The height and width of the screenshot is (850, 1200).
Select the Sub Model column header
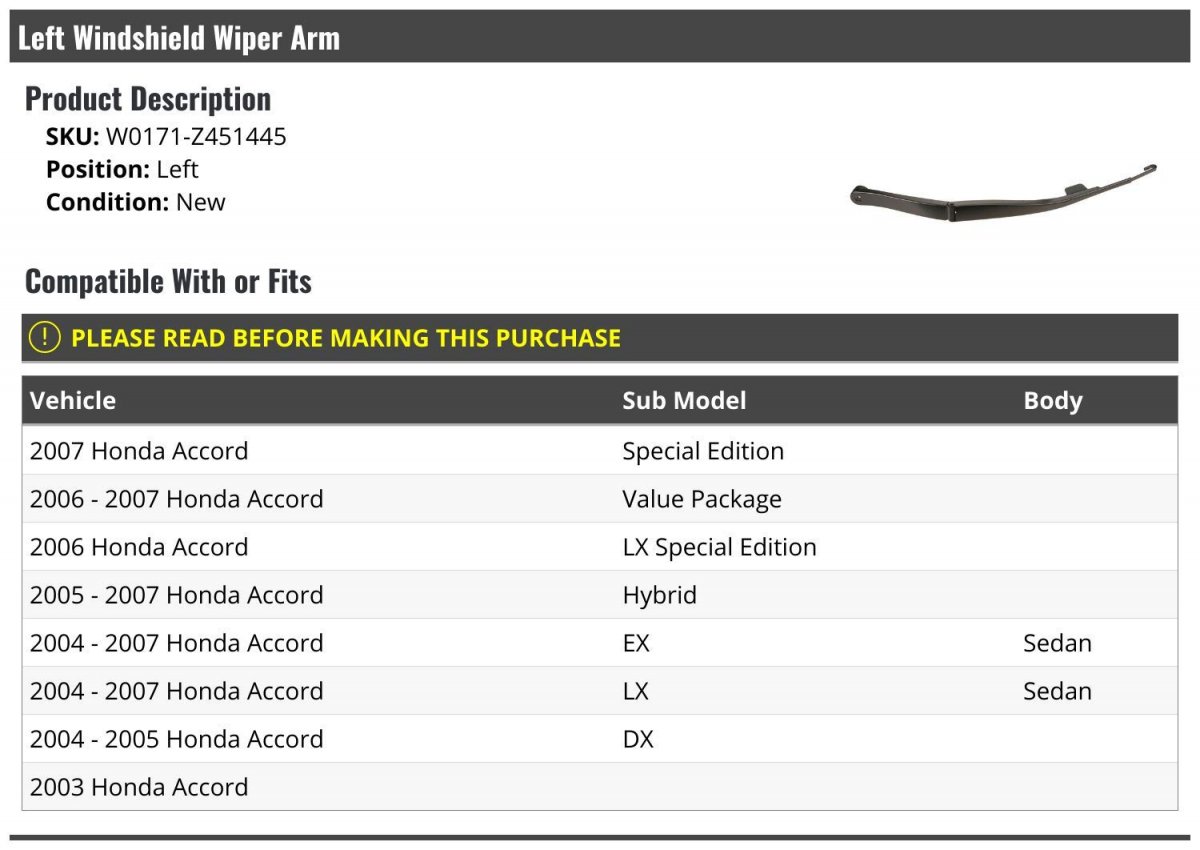point(684,401)
